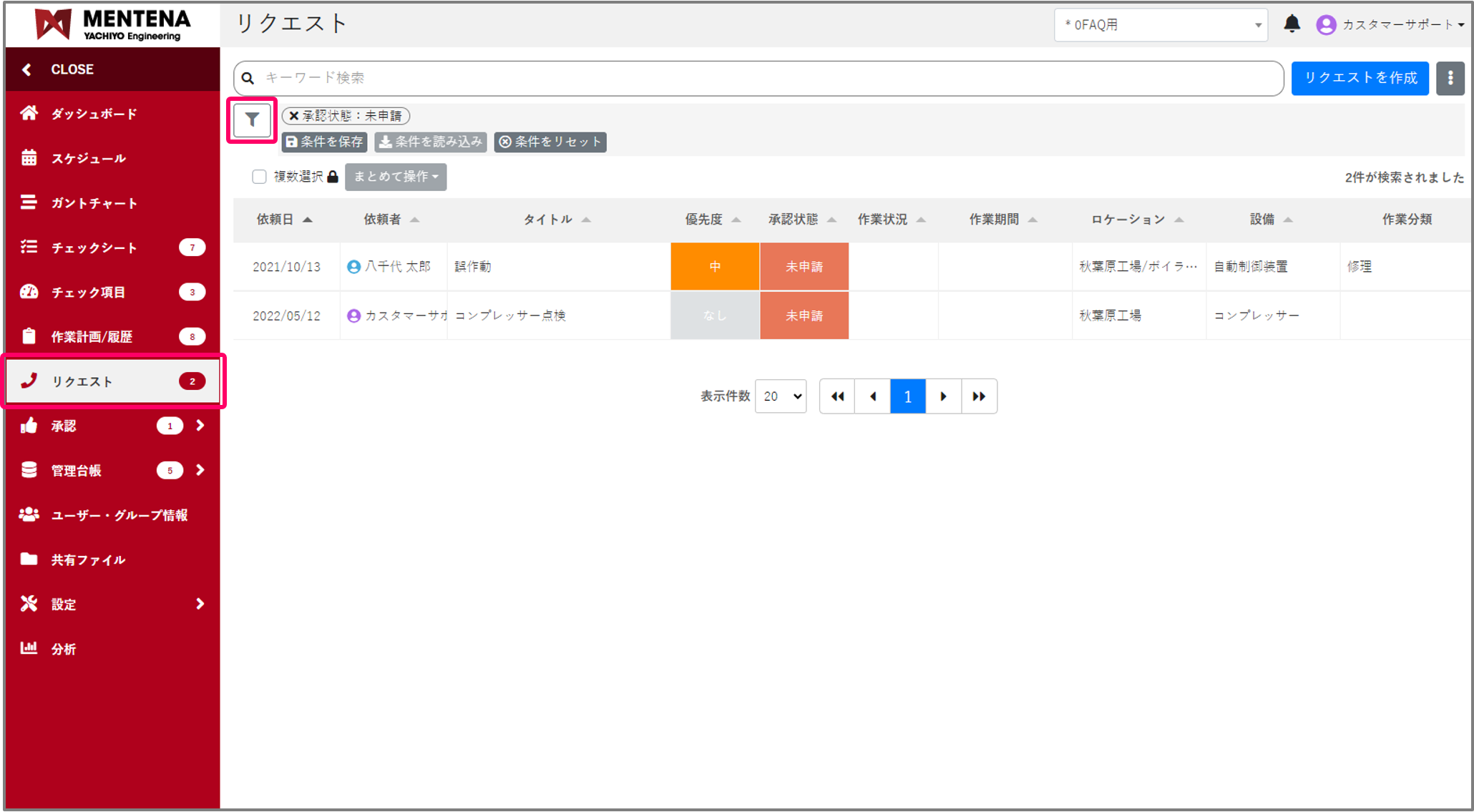Jump to last page of results
This screenshot has height=812, width=1474.
[979, 396]
